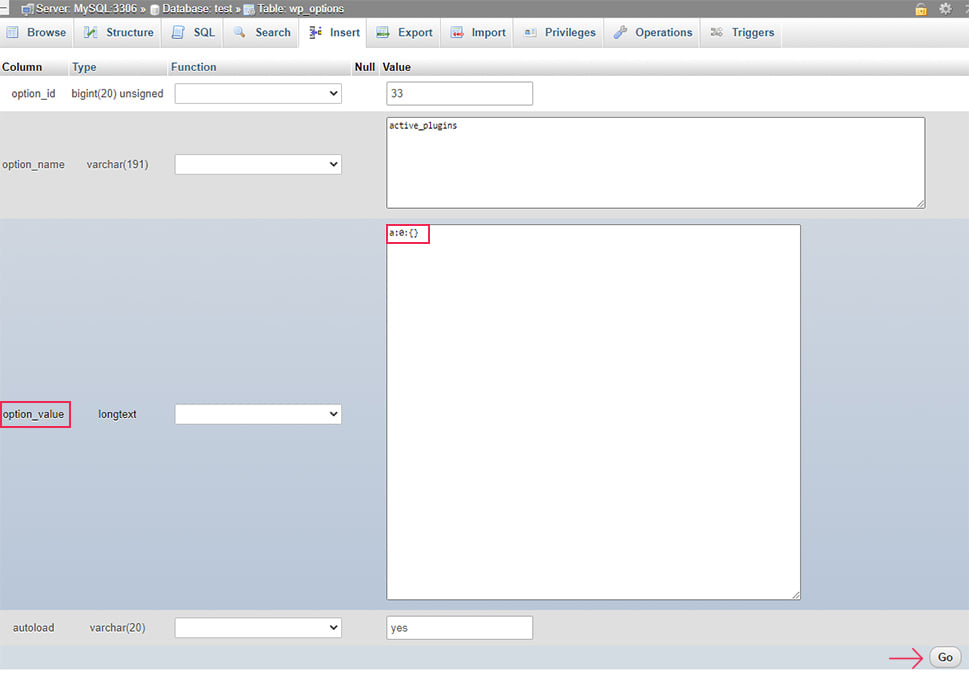Image resolution: width=969 pixels, height=676 pixels.
Task: Click the bigint(20) unsigned type text
Action: (x=117, y=93)
